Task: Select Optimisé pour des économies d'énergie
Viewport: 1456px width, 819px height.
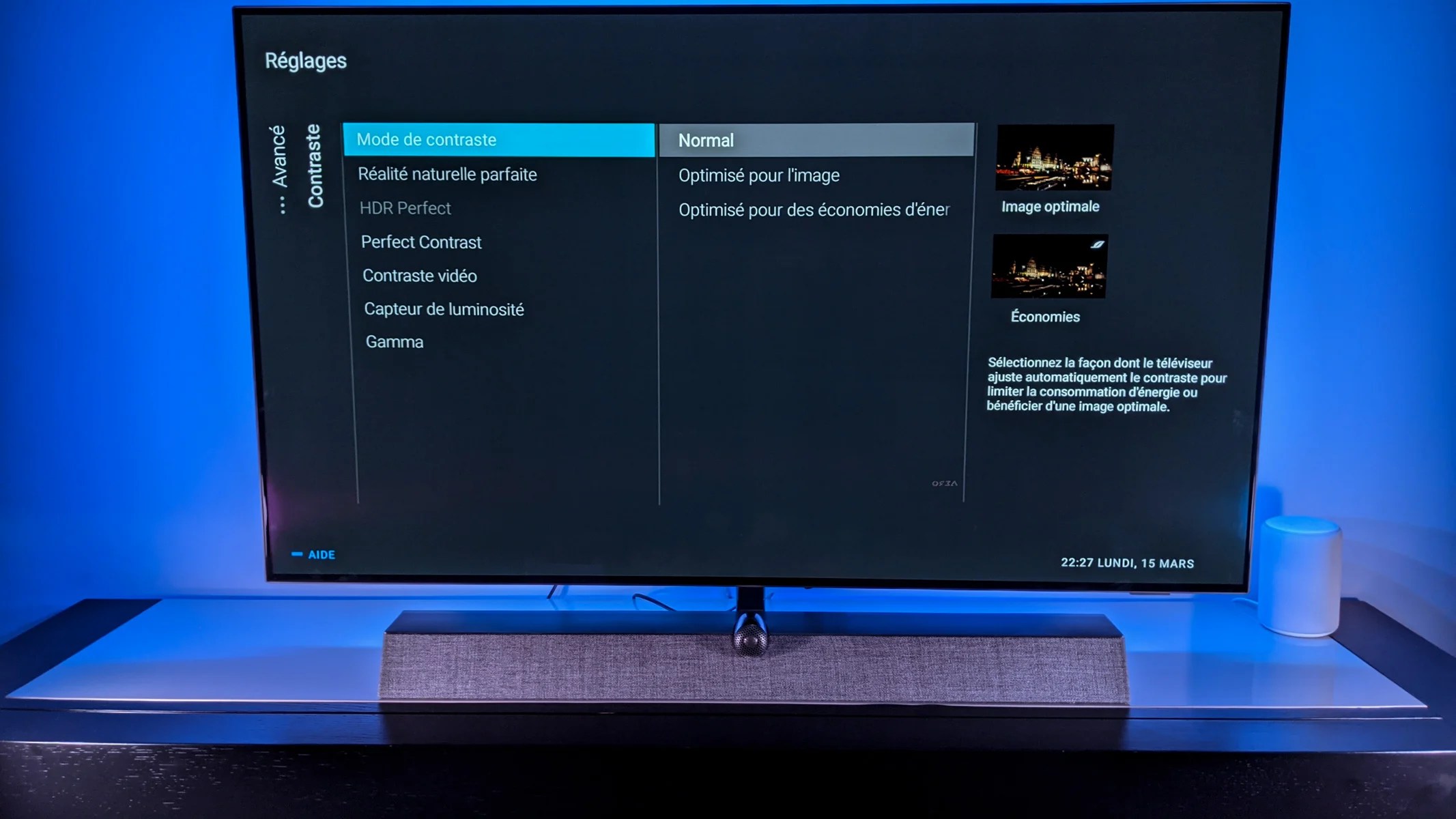Action: [812, 209]
